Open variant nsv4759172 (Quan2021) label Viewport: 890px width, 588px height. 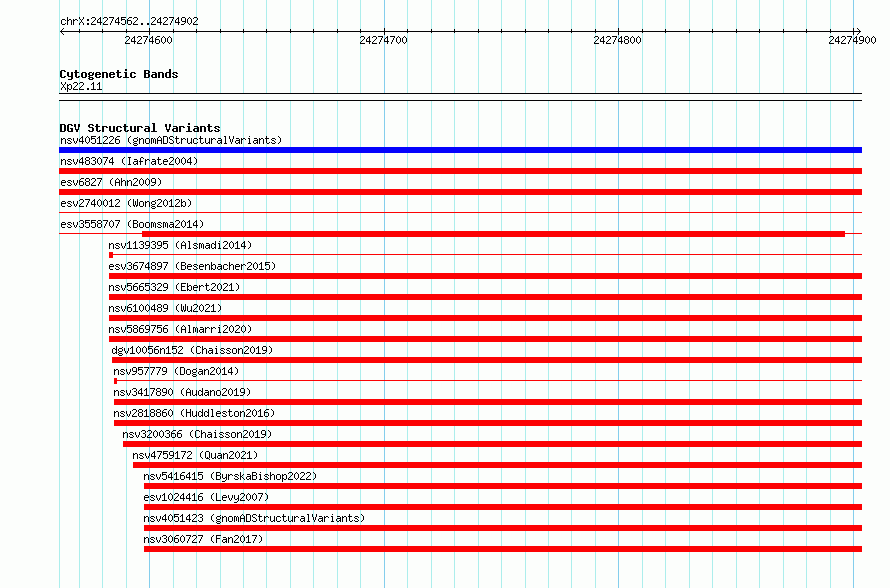point(195,455)
